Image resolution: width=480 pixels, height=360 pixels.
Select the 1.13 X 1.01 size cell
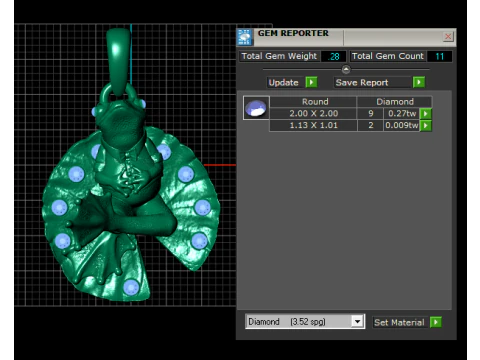click(313, 125)
